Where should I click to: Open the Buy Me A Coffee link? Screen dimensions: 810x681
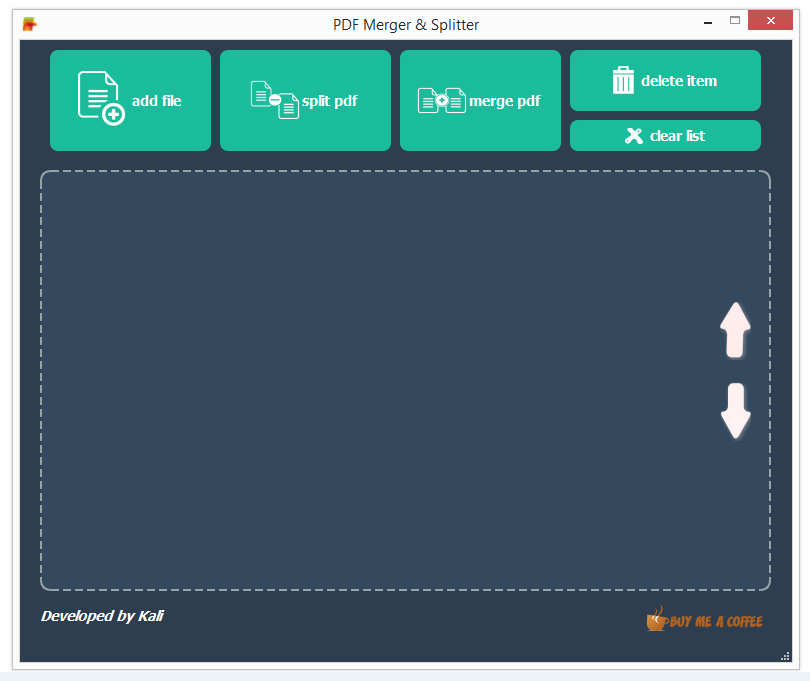705,619
